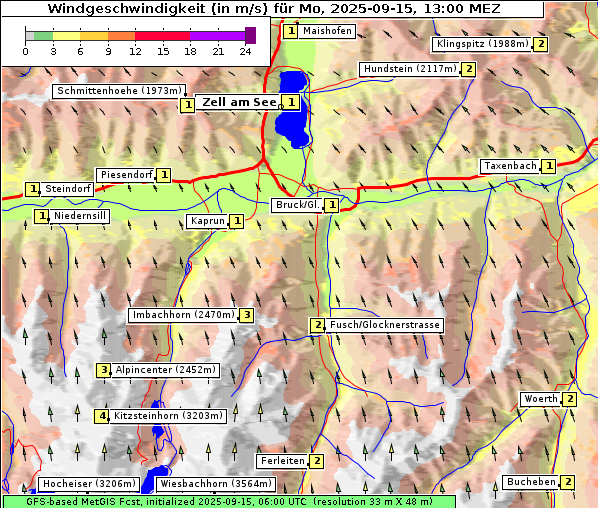The width and height of the screenshot is (598, 508).
Task: Click the purple segment of wind legend
Action: pyautogui.click(x=217, y=36)
